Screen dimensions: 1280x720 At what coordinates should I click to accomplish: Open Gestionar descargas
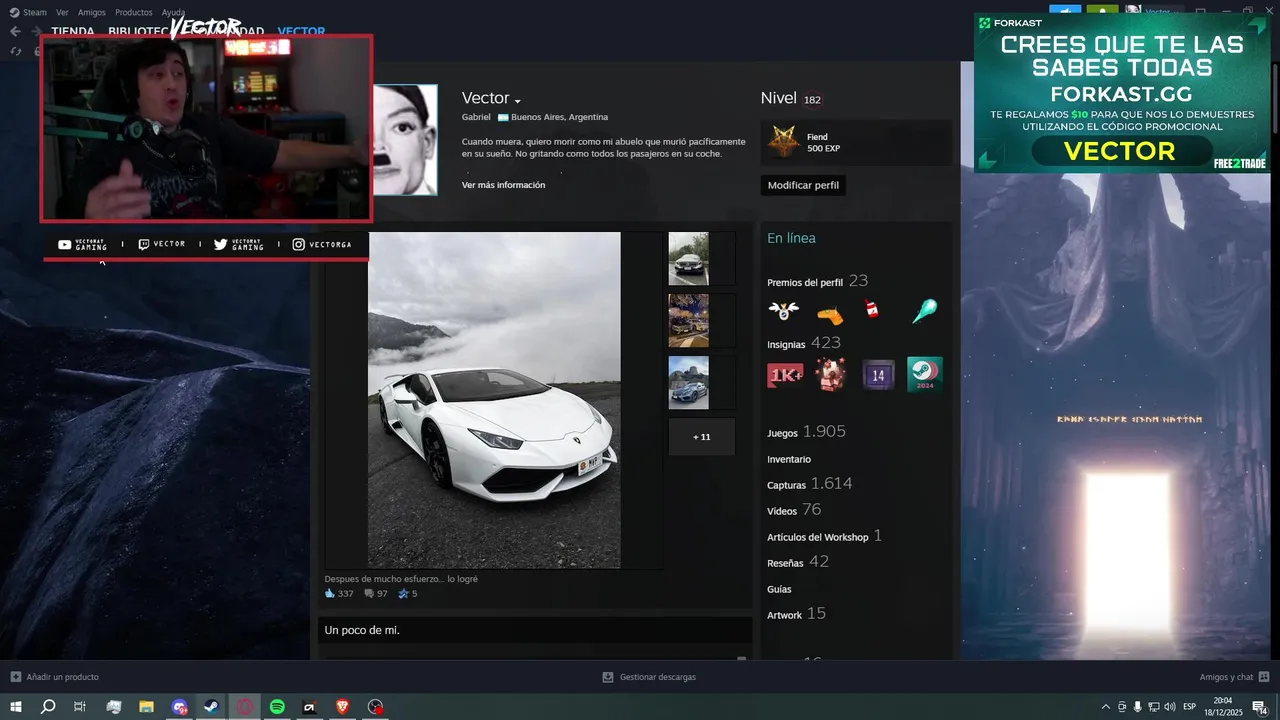(649, 677)
